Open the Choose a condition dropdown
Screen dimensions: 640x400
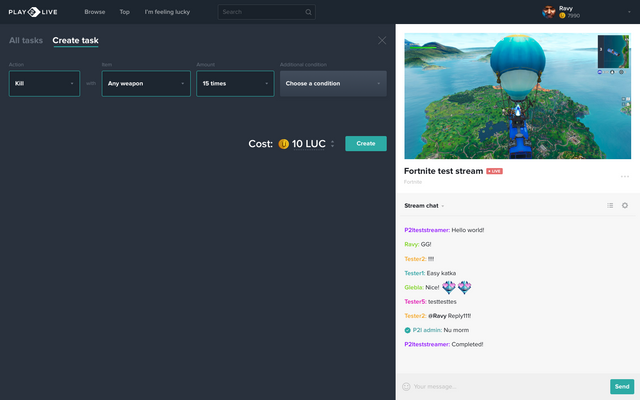point(333,84)
